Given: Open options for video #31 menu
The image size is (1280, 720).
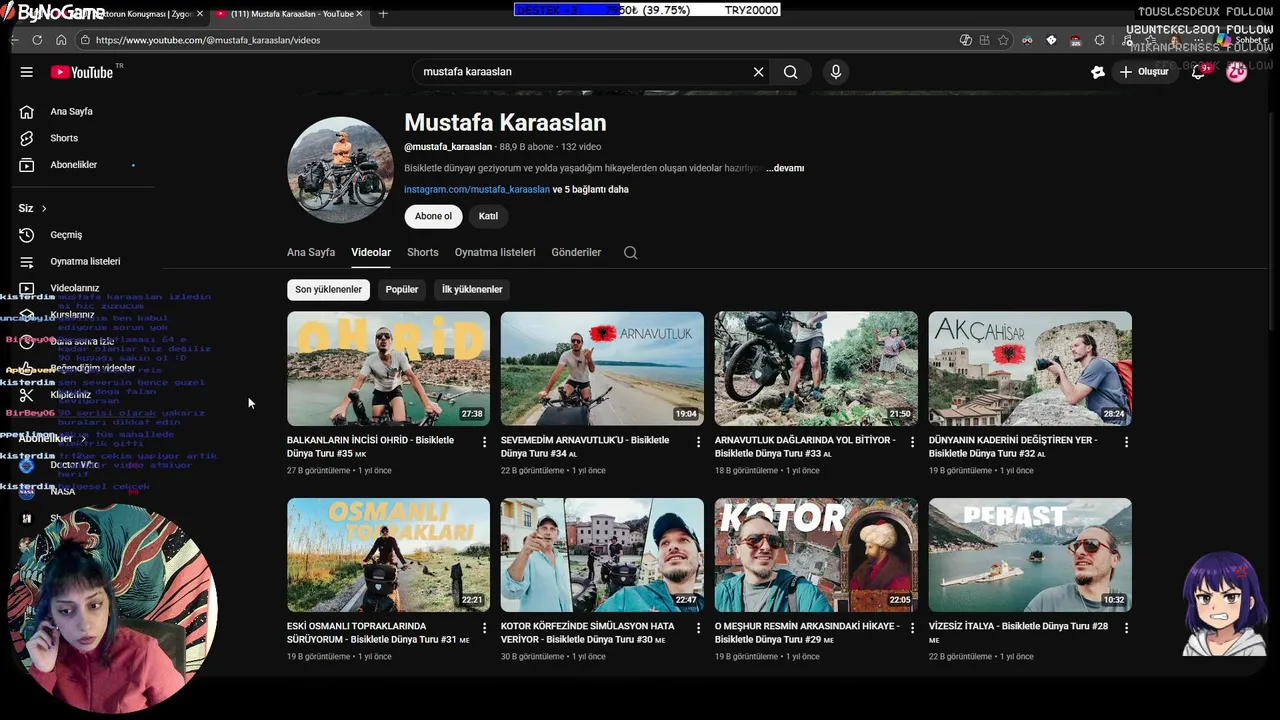Looking at the screenshot, I should click(485, 628).
